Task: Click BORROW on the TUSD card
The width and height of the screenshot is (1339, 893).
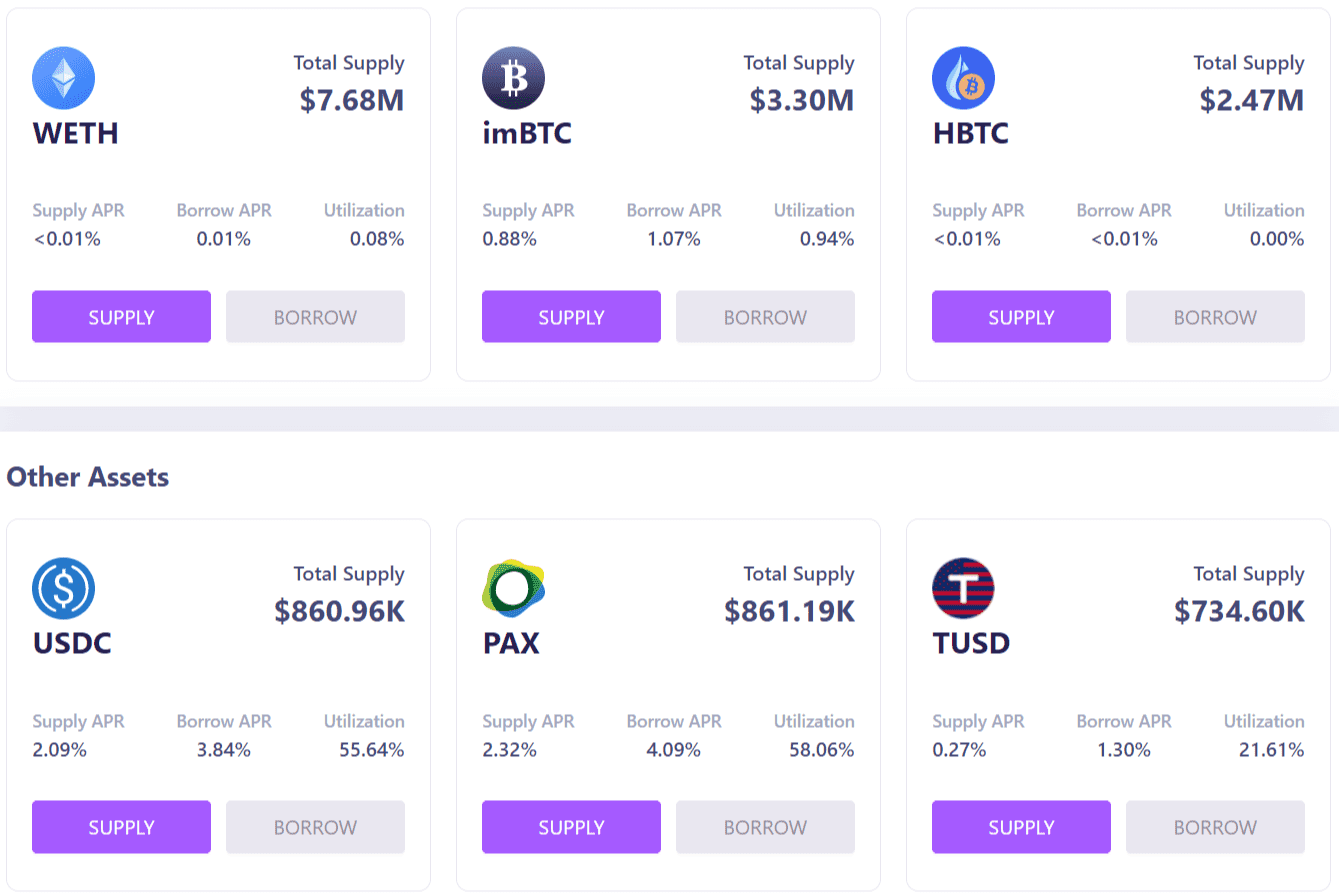Action: pyautogui.click(x=1215, y=827)
